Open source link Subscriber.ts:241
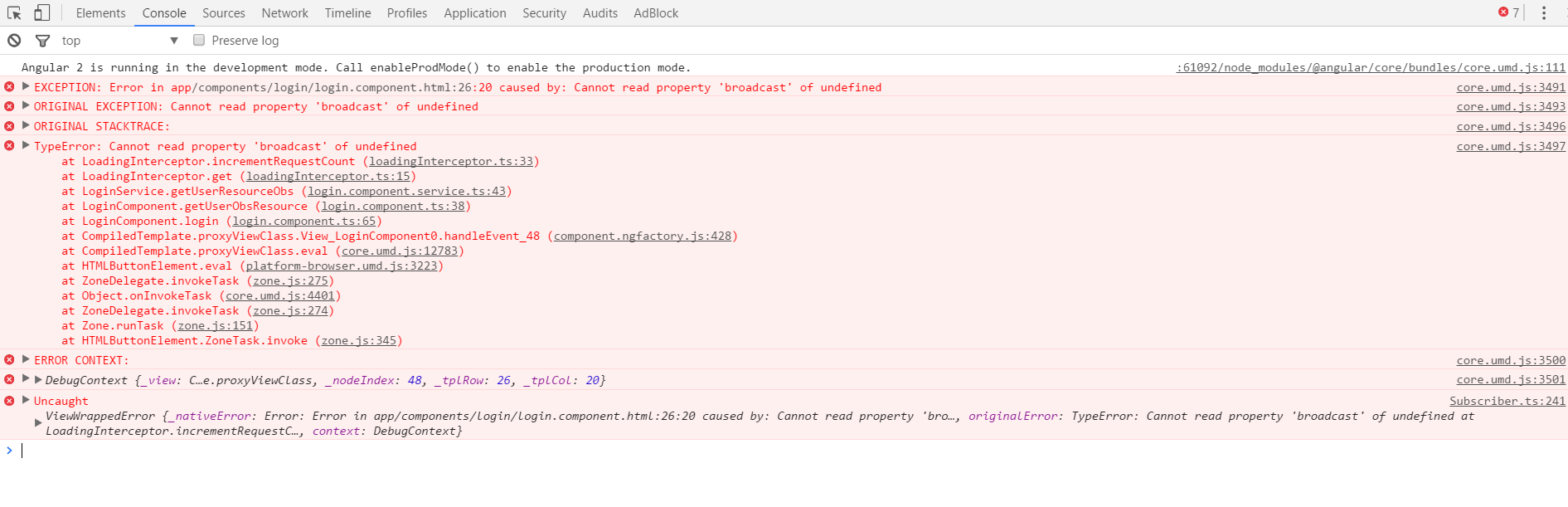Viewport: 1568px width, 507px height. 1507,401
